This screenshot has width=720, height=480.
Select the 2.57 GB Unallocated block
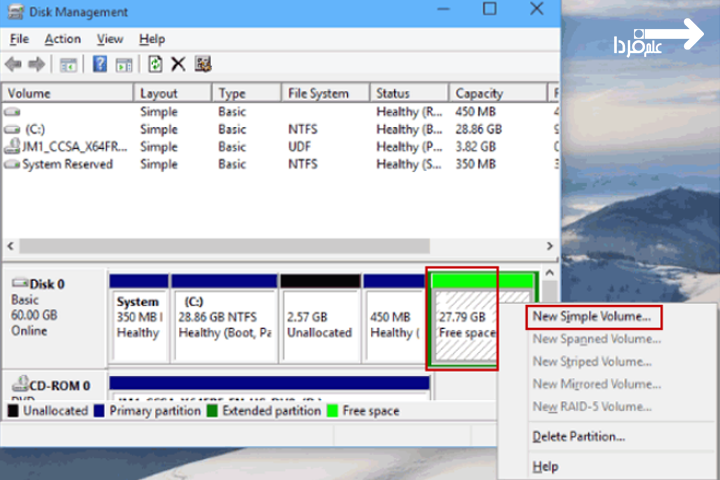[321, 317]
